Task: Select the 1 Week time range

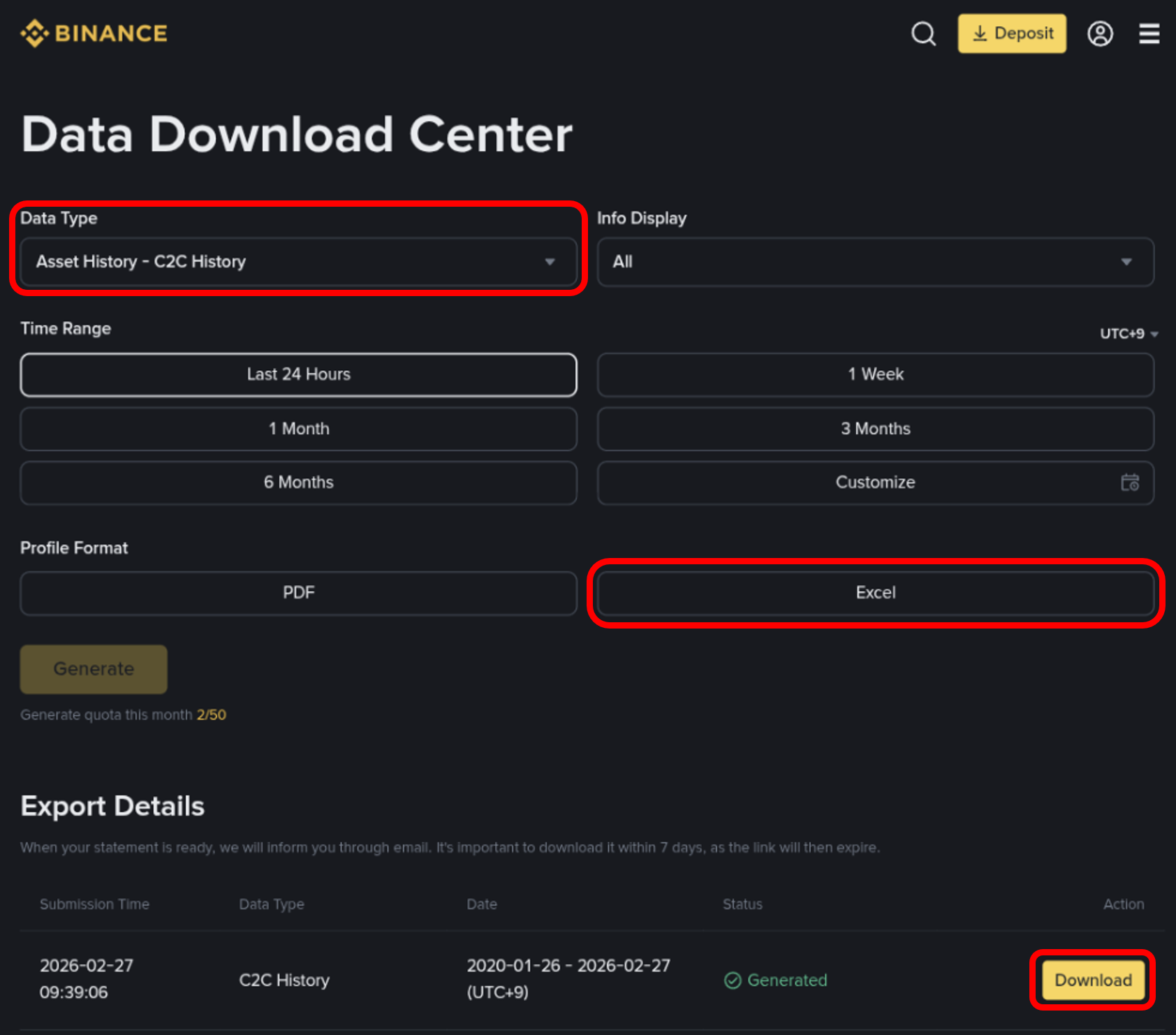Action: [x=876, y=374]
